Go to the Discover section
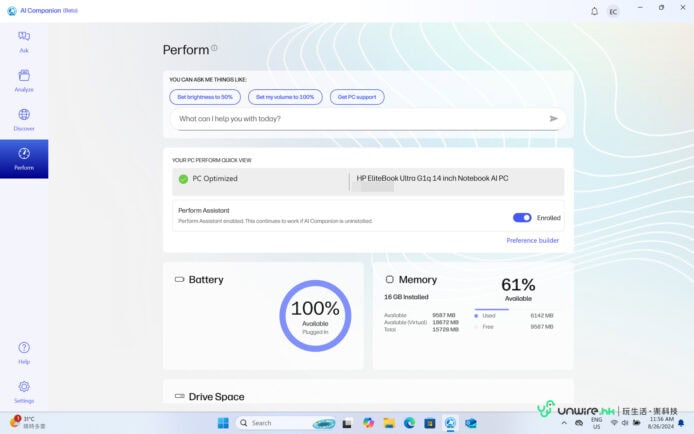Viewport: 694px width, 434px height. point(24,119)
